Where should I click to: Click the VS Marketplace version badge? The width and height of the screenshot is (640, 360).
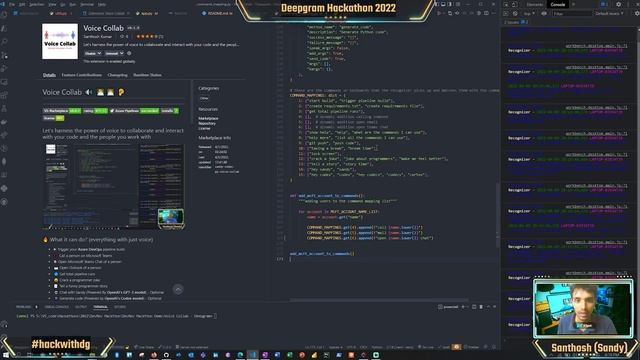(x=62, y=111)
